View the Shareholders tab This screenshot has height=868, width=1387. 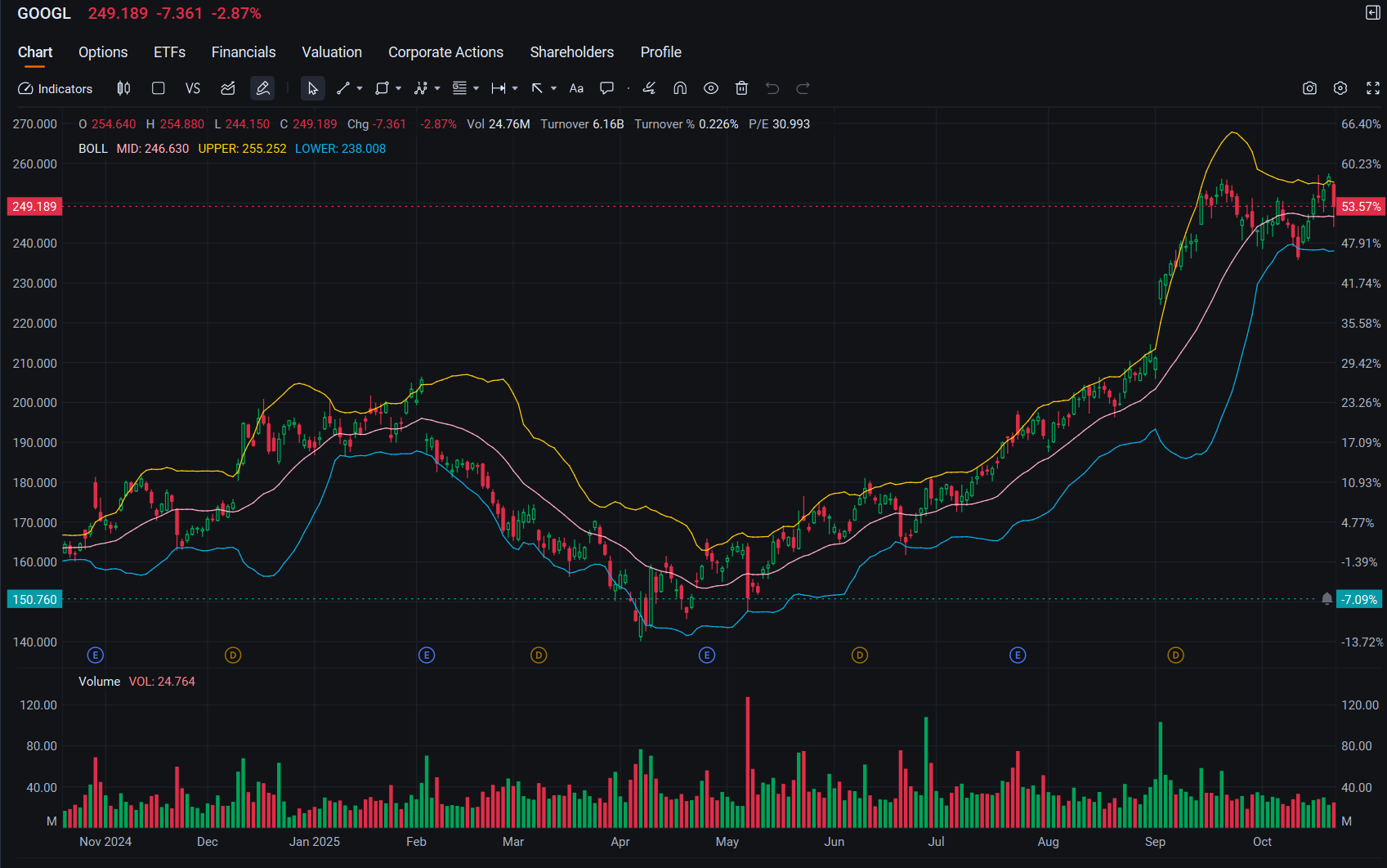click(572, 52)
